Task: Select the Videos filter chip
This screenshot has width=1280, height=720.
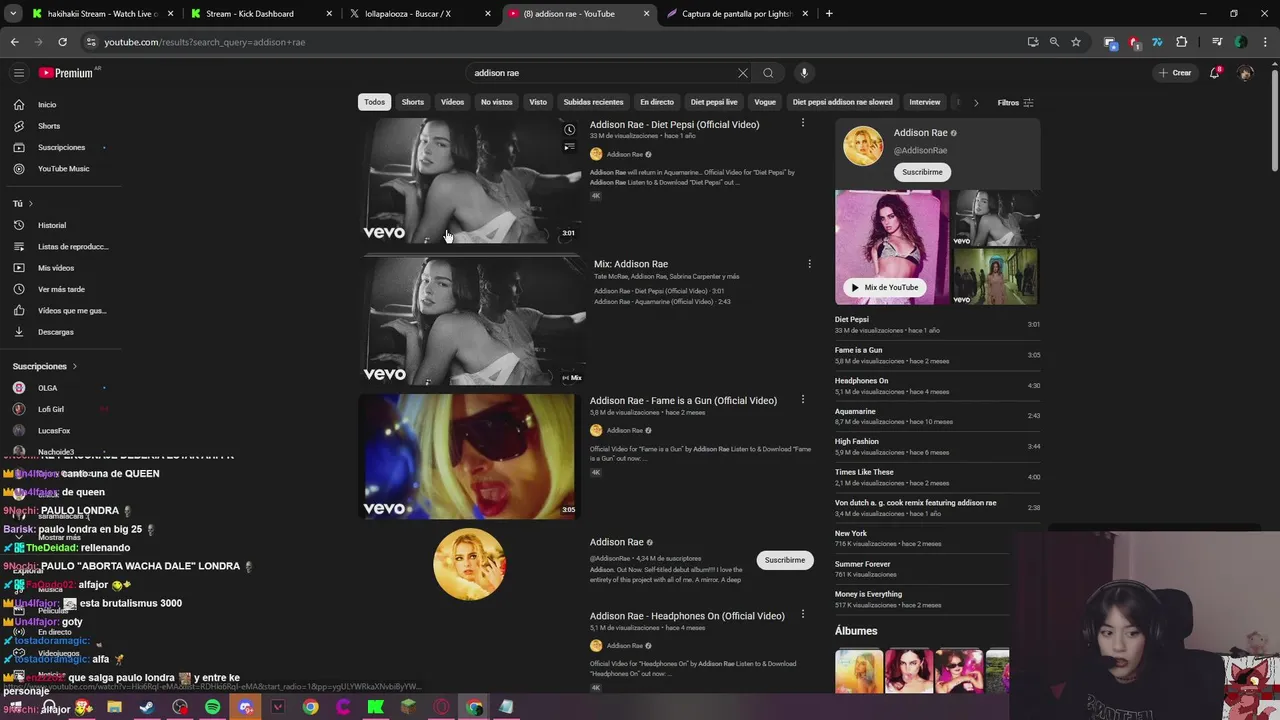Action: coord(453,102)
